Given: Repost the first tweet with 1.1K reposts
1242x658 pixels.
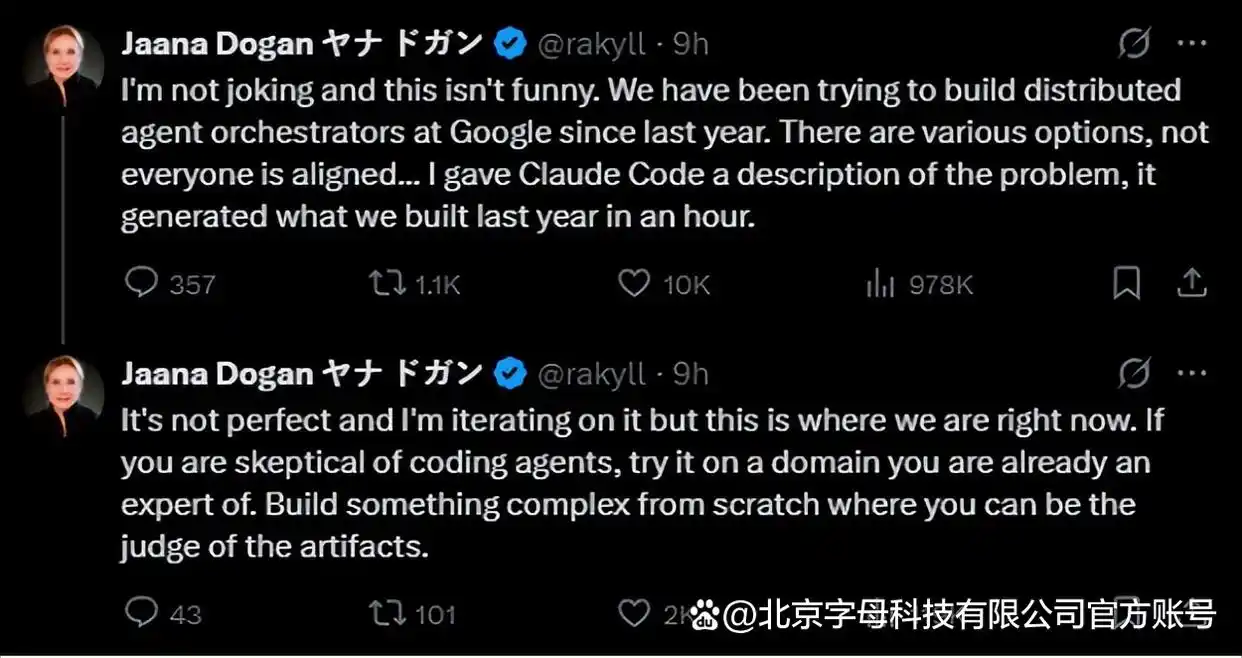Looking at the screenshot, I should pyautogui.click(x=383, y=284).
